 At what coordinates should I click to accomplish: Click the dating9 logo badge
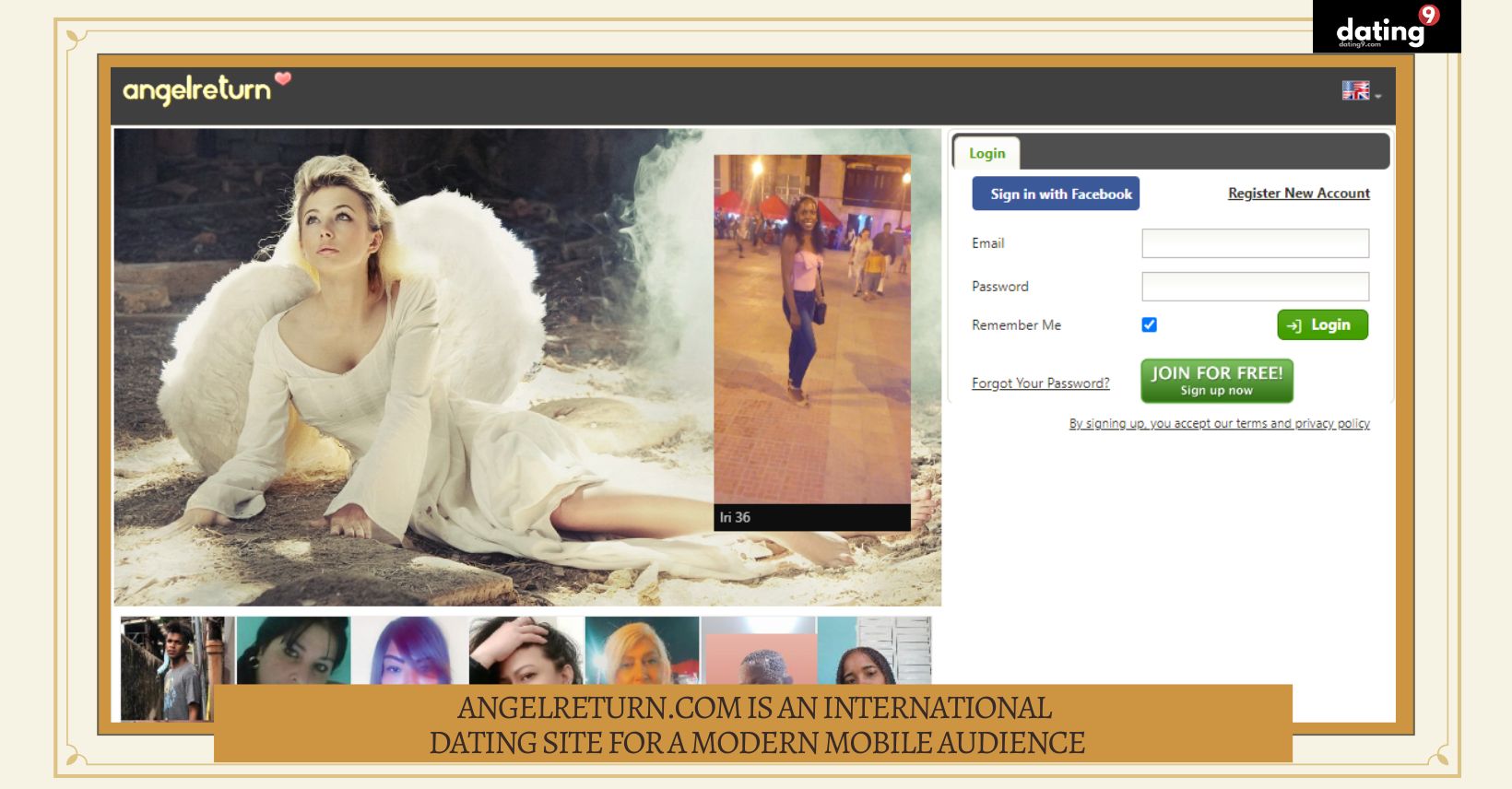click(1387, 27)
